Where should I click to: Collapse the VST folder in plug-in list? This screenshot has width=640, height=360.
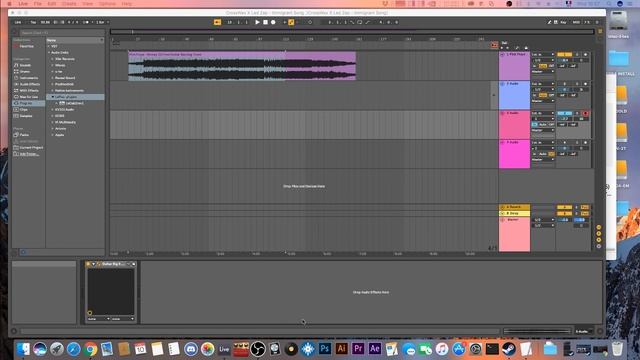point(49,46)
